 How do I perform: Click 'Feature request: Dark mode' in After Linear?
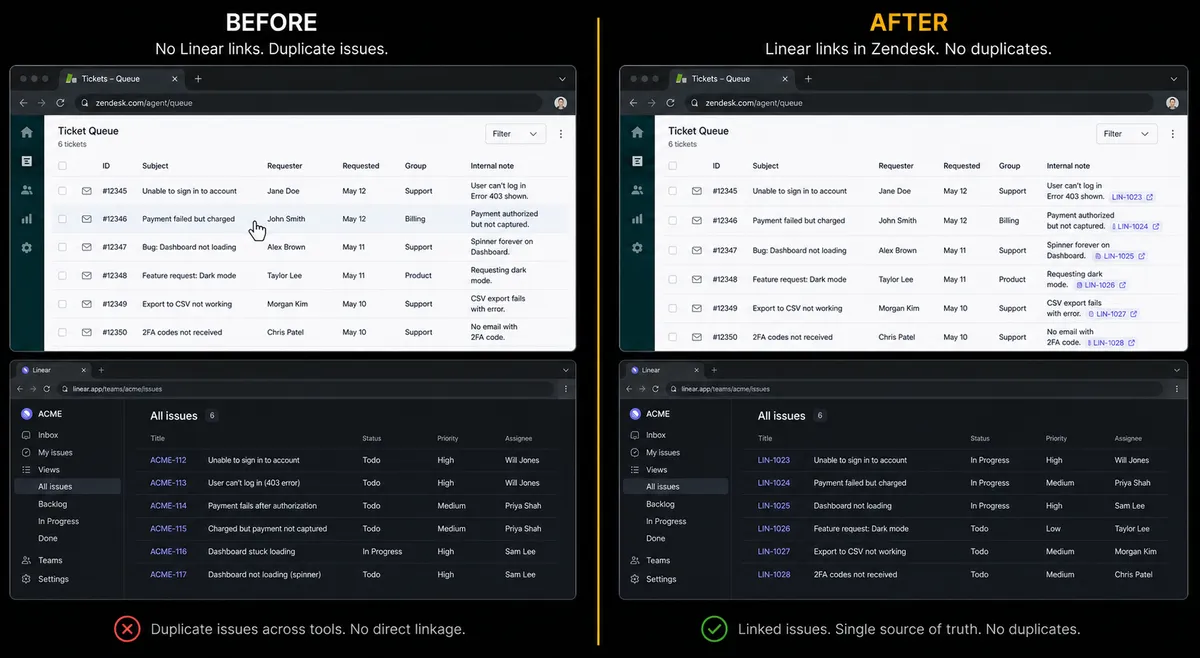coord(861,529)
